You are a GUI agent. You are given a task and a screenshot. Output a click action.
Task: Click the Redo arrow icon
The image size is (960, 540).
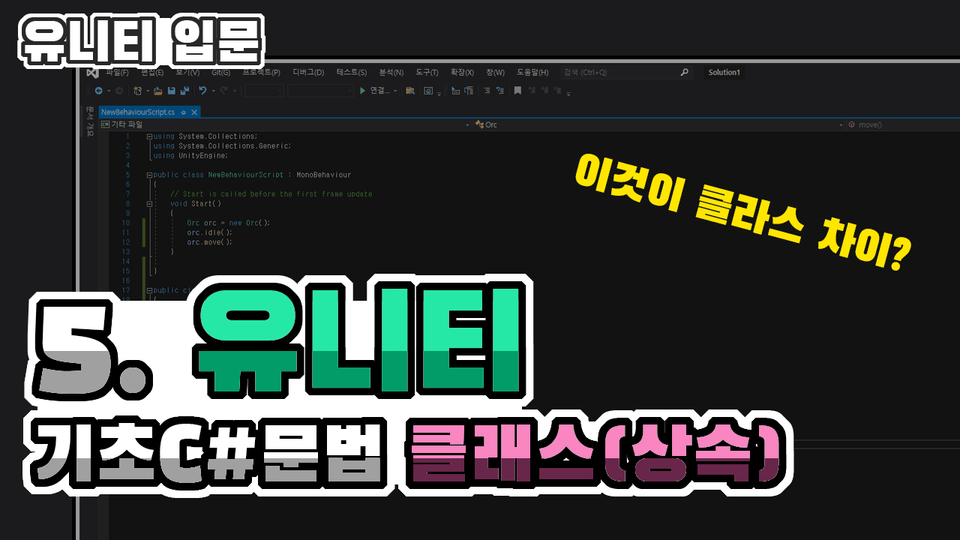tap(224, 91)
